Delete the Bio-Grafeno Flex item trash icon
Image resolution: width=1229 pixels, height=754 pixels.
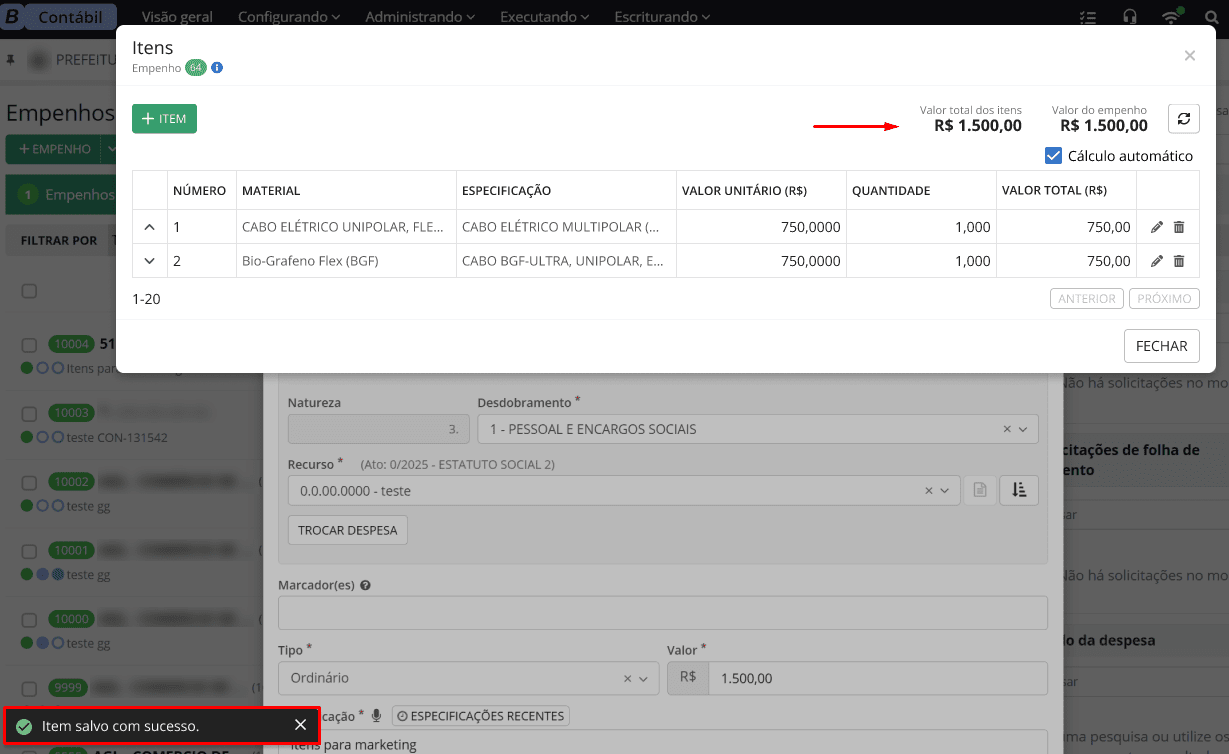pos(1179,261)
